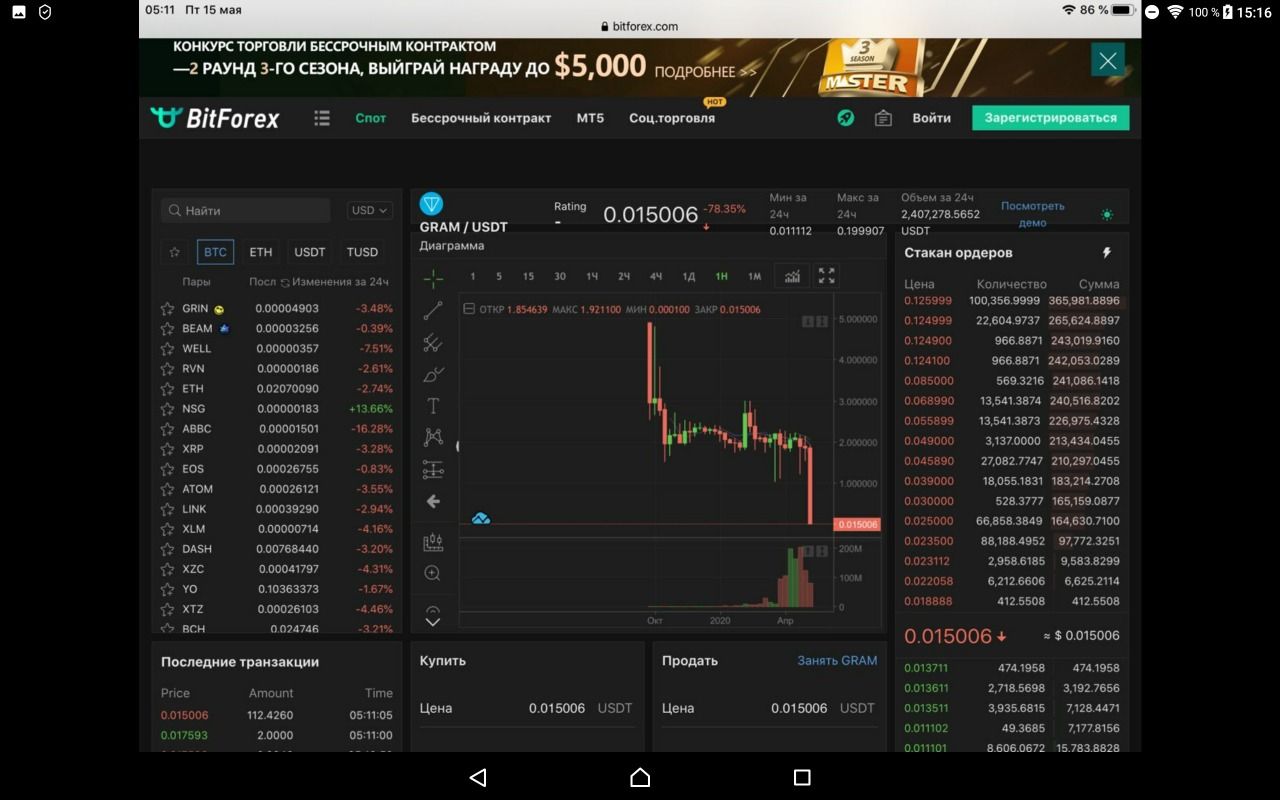Open the Спот tab
The height and width of the screenshot is (800, 1280).
pos(371,118)
